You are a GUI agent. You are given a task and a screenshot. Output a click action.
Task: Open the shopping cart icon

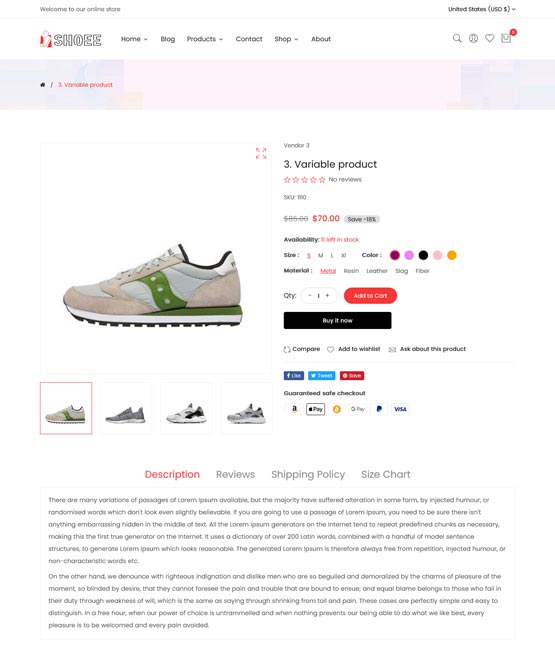(506, 39)
